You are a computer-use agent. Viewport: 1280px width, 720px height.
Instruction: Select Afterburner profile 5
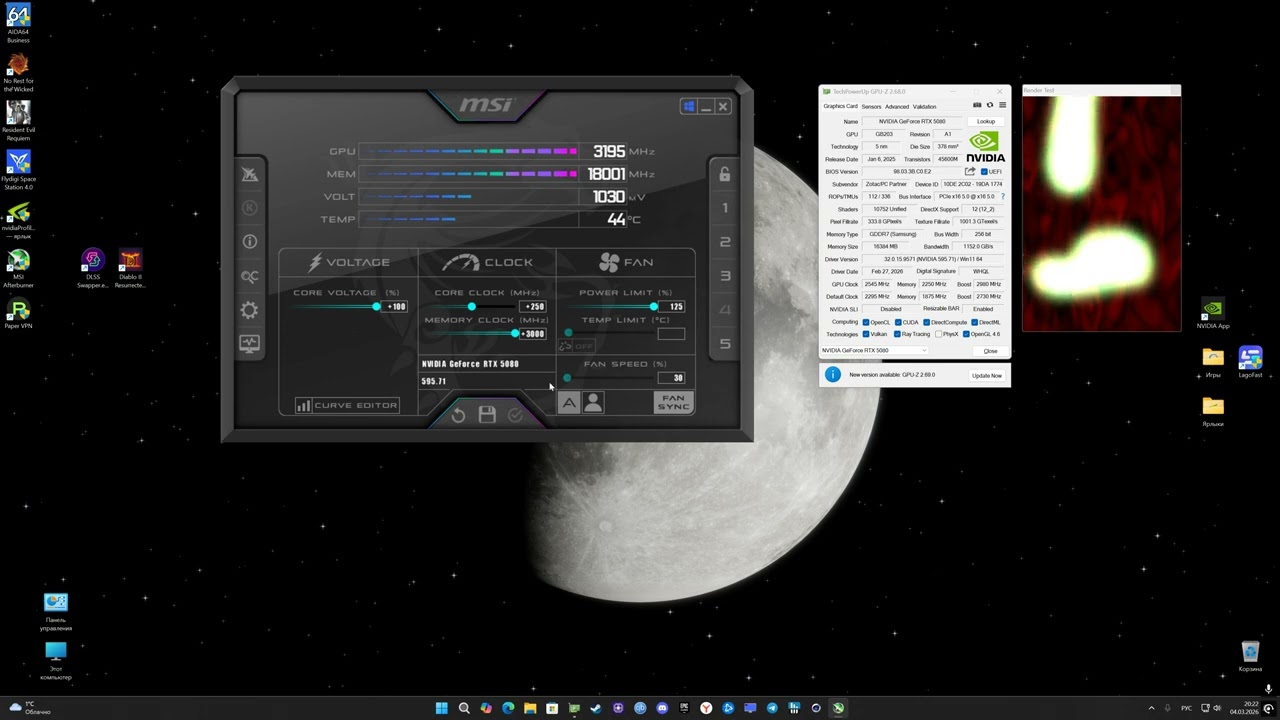click(725, 344)
